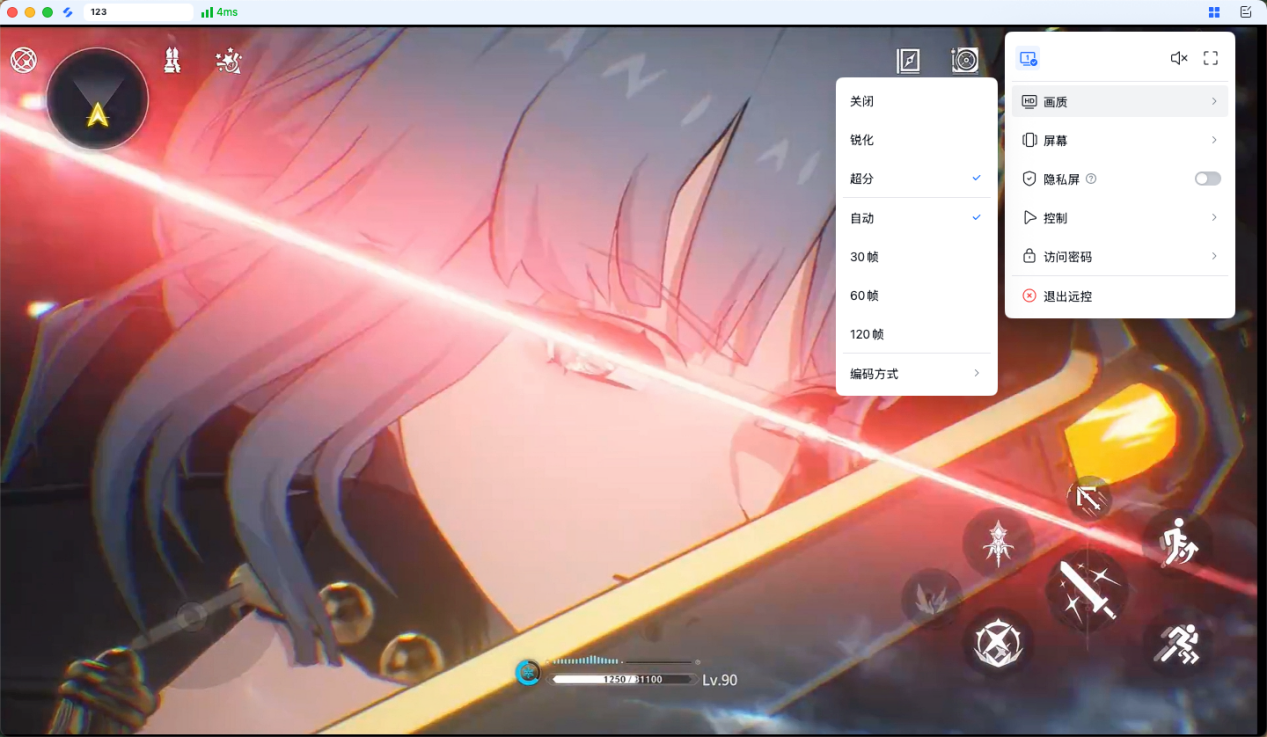
Task: Open the in-game journal book icon
Action: [908, 61]
